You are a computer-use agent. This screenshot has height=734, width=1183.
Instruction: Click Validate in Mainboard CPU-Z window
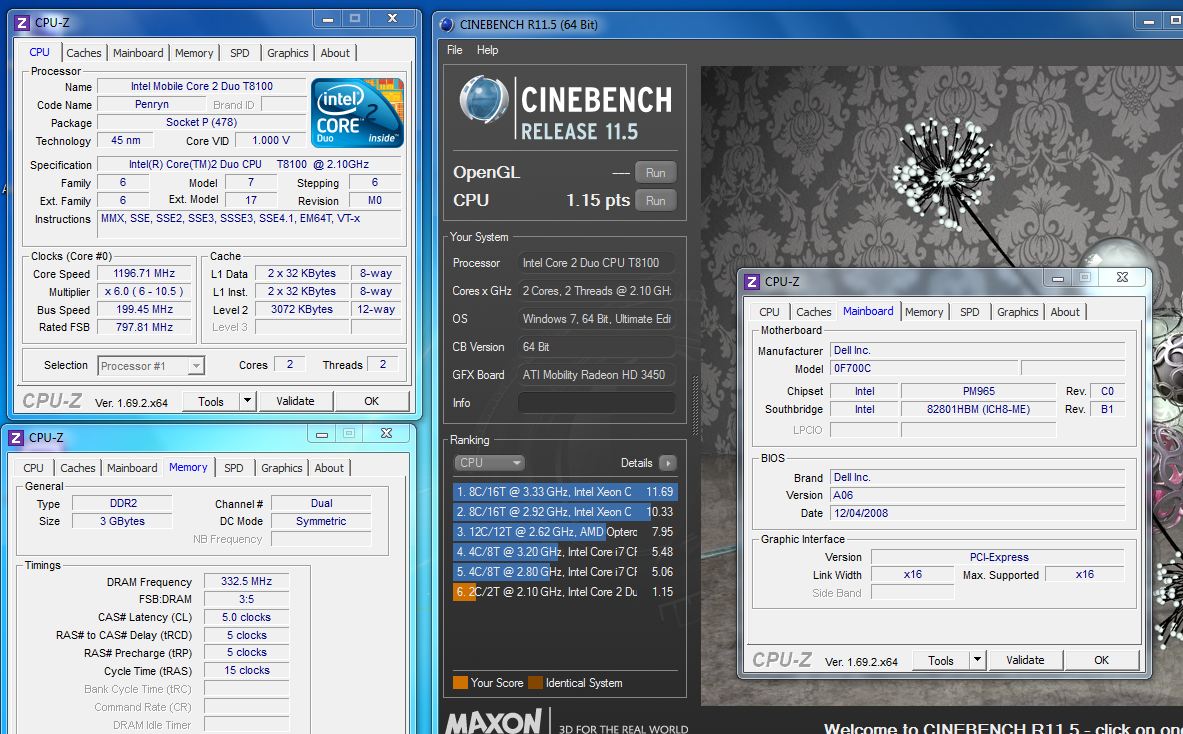[1025, 660]
